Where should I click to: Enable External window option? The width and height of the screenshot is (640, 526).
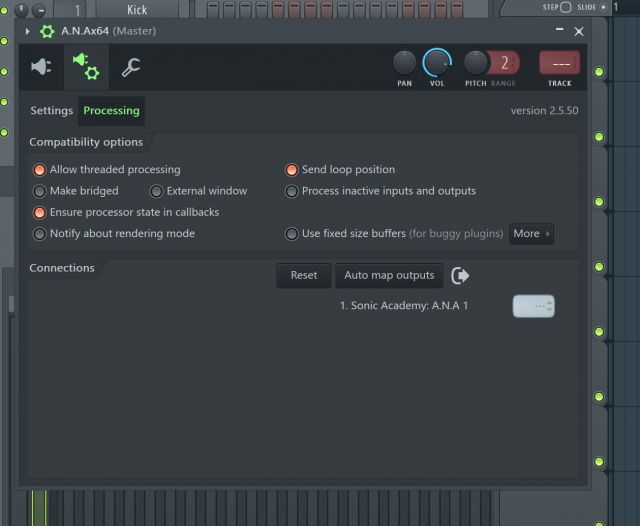198,191
